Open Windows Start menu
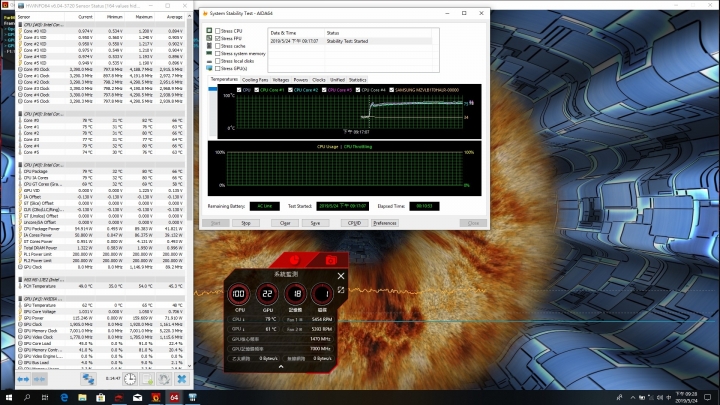 (9, 398)
